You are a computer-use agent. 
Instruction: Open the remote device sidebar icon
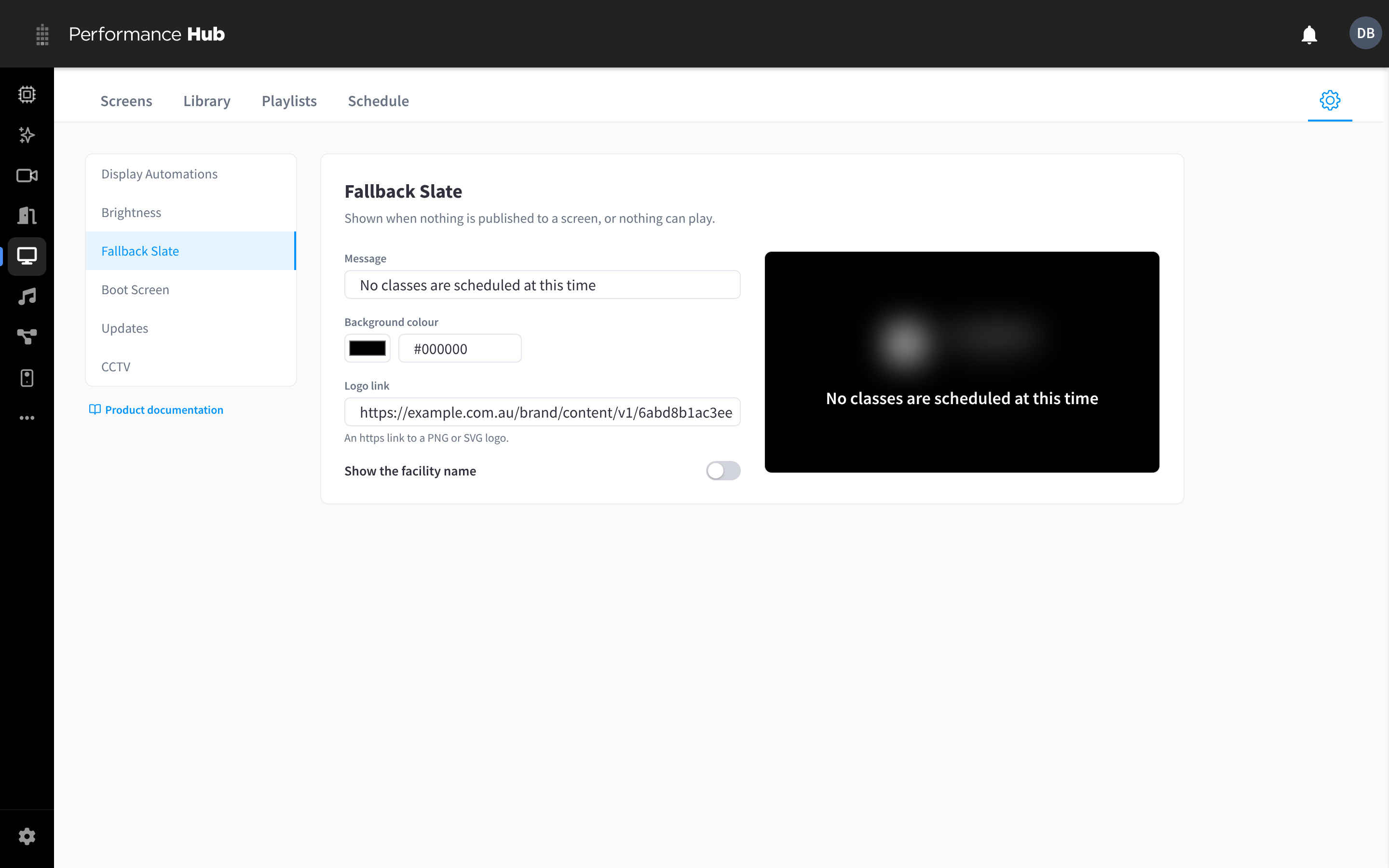[x=27, y=378]
